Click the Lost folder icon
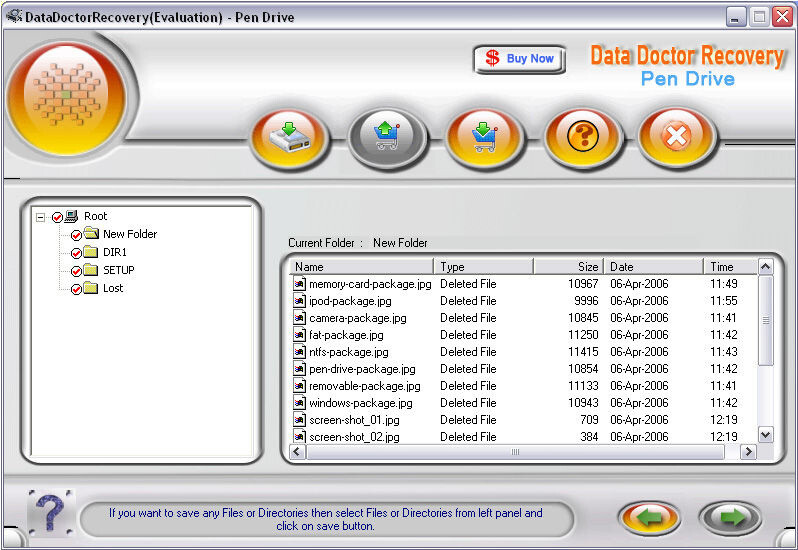Viewport: 798px width, 550px height. coord(91,288)
